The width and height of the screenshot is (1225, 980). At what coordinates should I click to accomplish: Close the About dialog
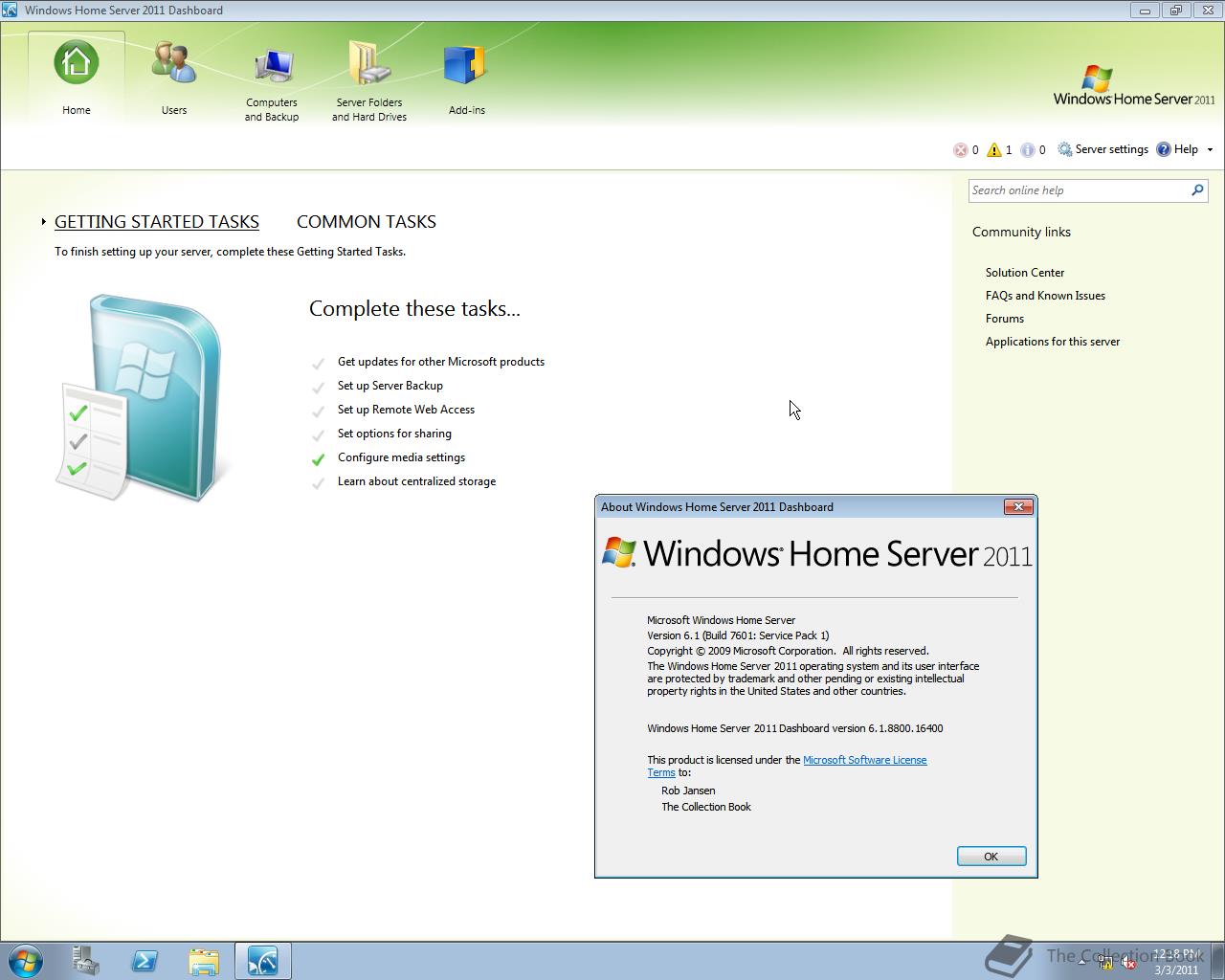tap(1018, 506)
